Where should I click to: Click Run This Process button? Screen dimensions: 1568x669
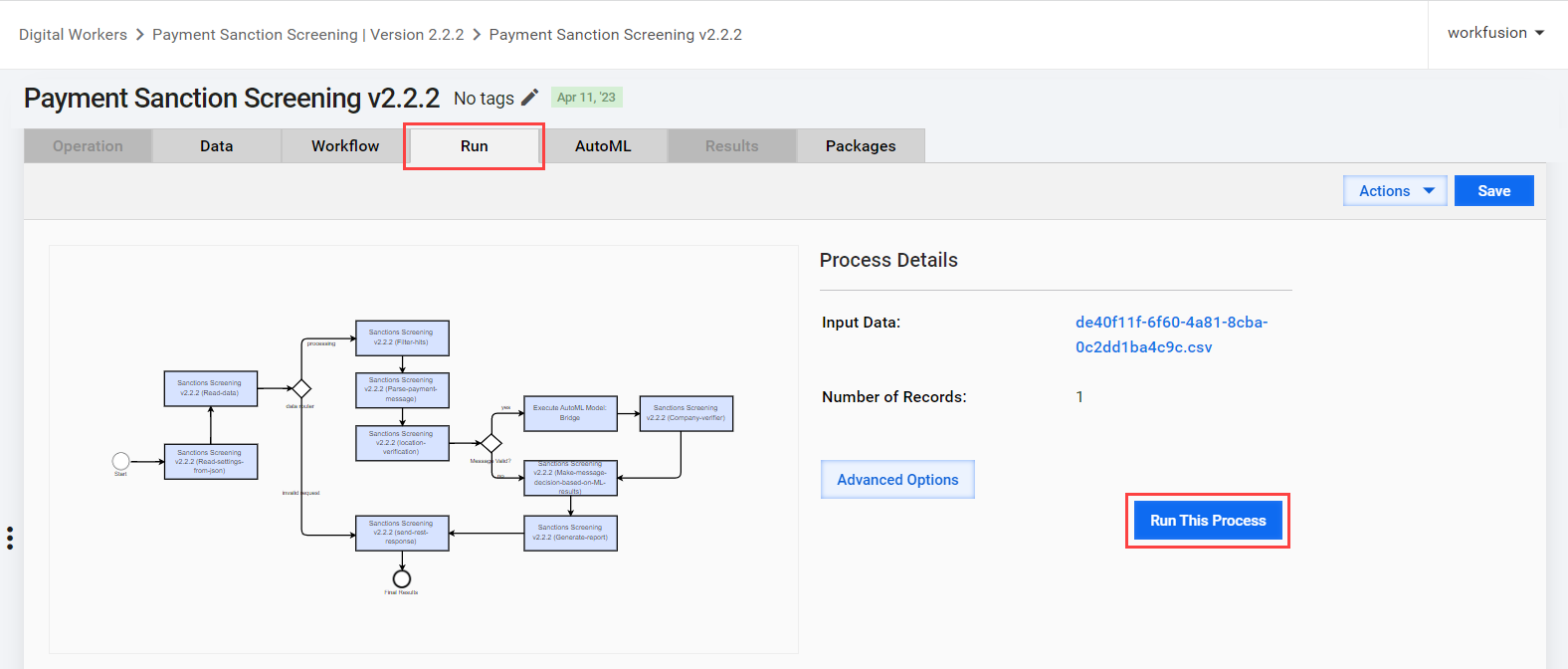tap(1208, 521)
